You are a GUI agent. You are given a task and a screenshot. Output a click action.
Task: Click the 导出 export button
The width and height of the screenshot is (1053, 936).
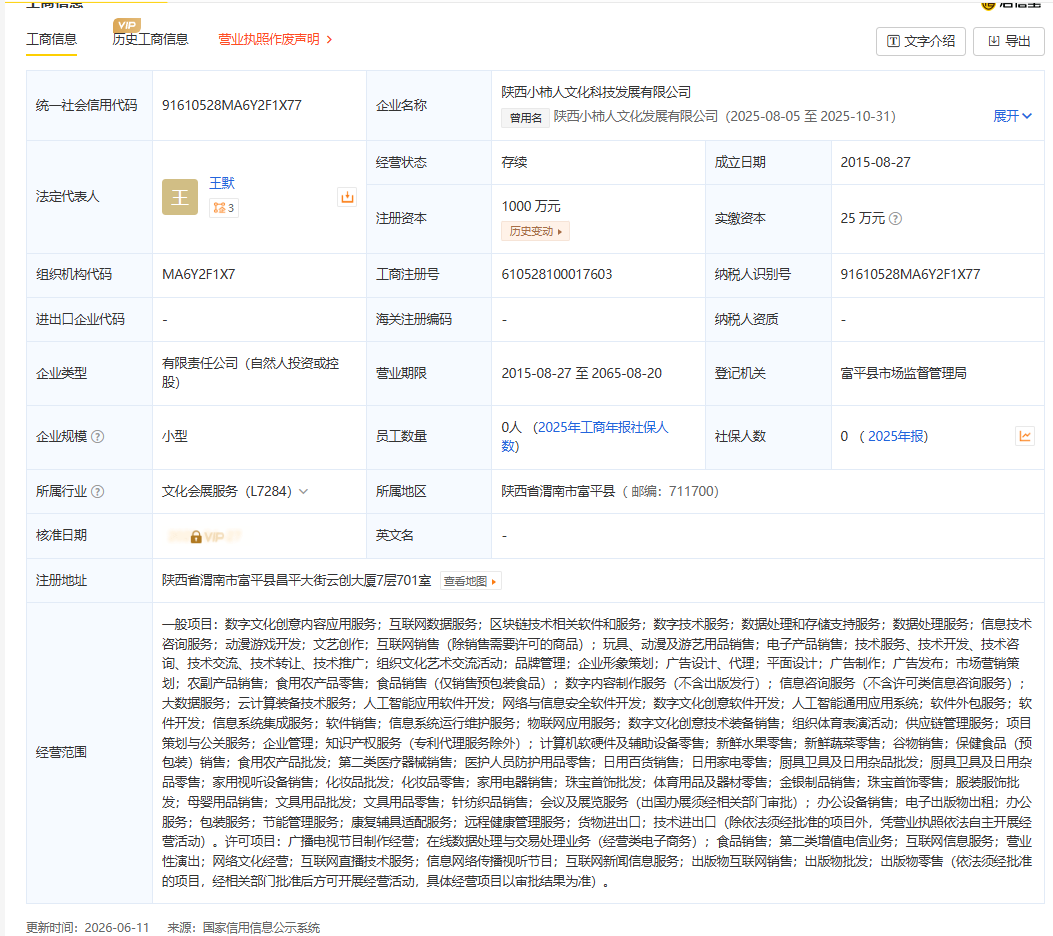[x=1009, y=41]
